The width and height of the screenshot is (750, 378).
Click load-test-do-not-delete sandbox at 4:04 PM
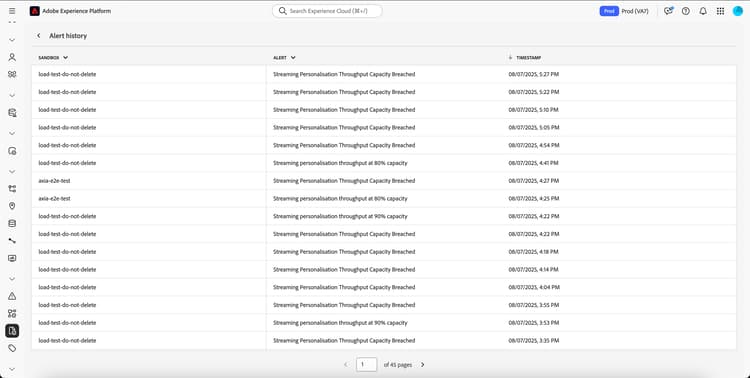pos(67,287)
